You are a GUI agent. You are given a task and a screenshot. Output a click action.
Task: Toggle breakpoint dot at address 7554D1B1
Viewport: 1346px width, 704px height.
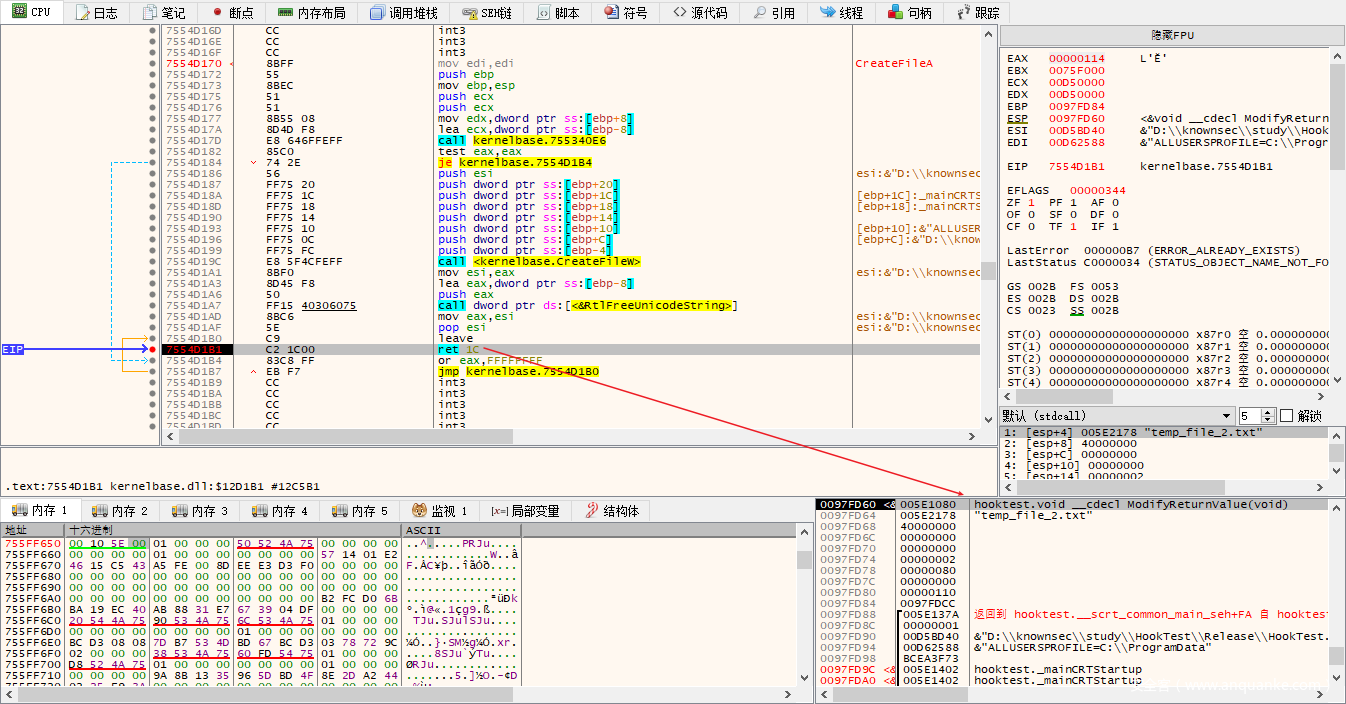(153, 349)
